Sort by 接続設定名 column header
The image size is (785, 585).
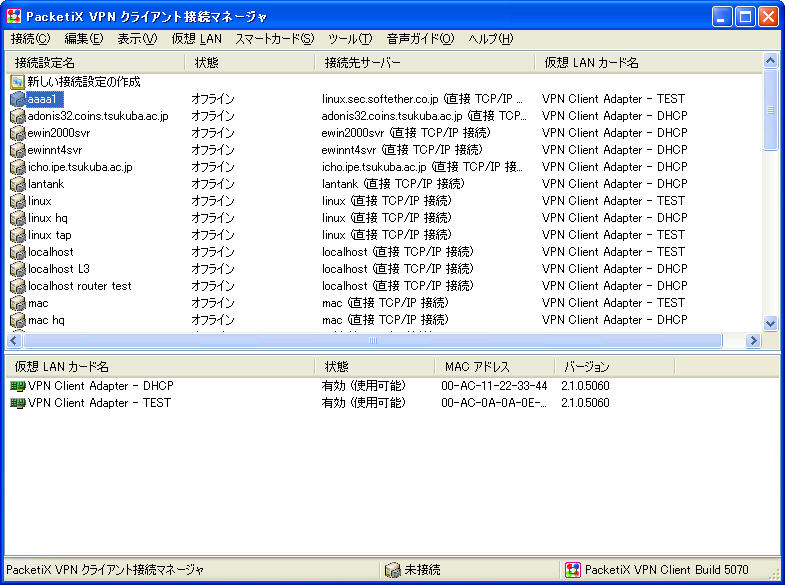(x=94, y=63)
